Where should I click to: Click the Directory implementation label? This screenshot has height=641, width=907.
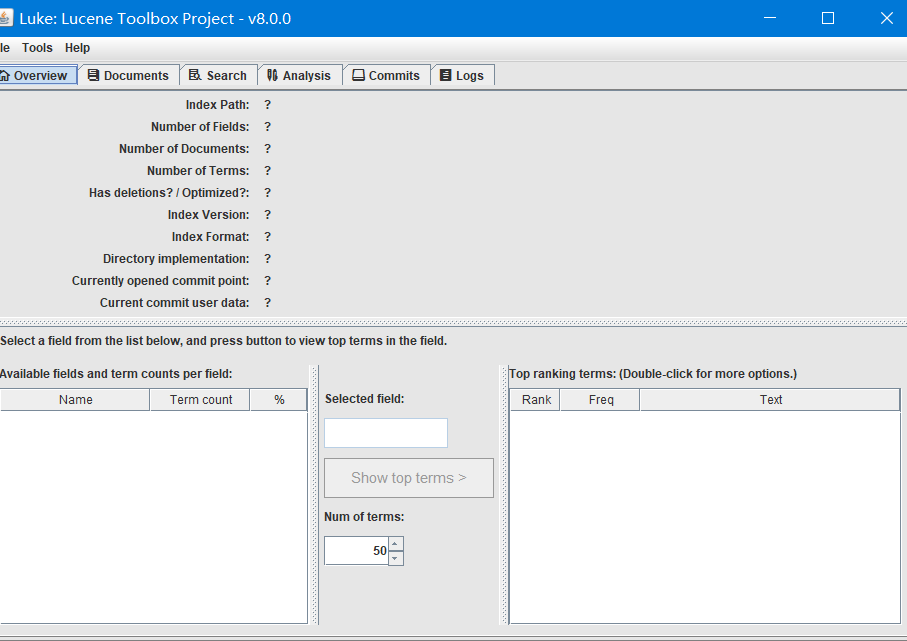(x=176, y=259)
